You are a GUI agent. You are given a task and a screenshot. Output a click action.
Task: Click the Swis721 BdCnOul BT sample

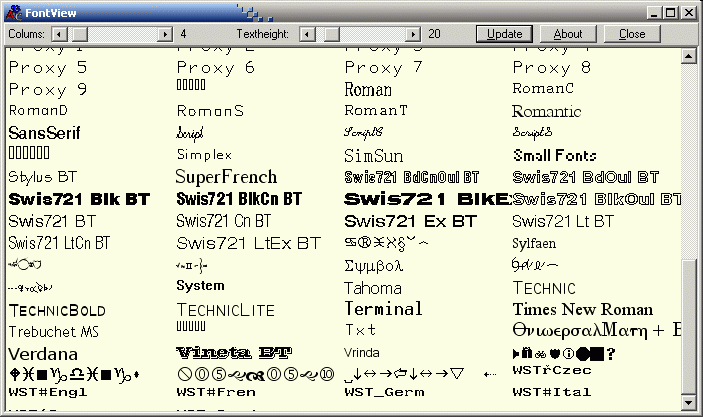[x=412, y=178]
